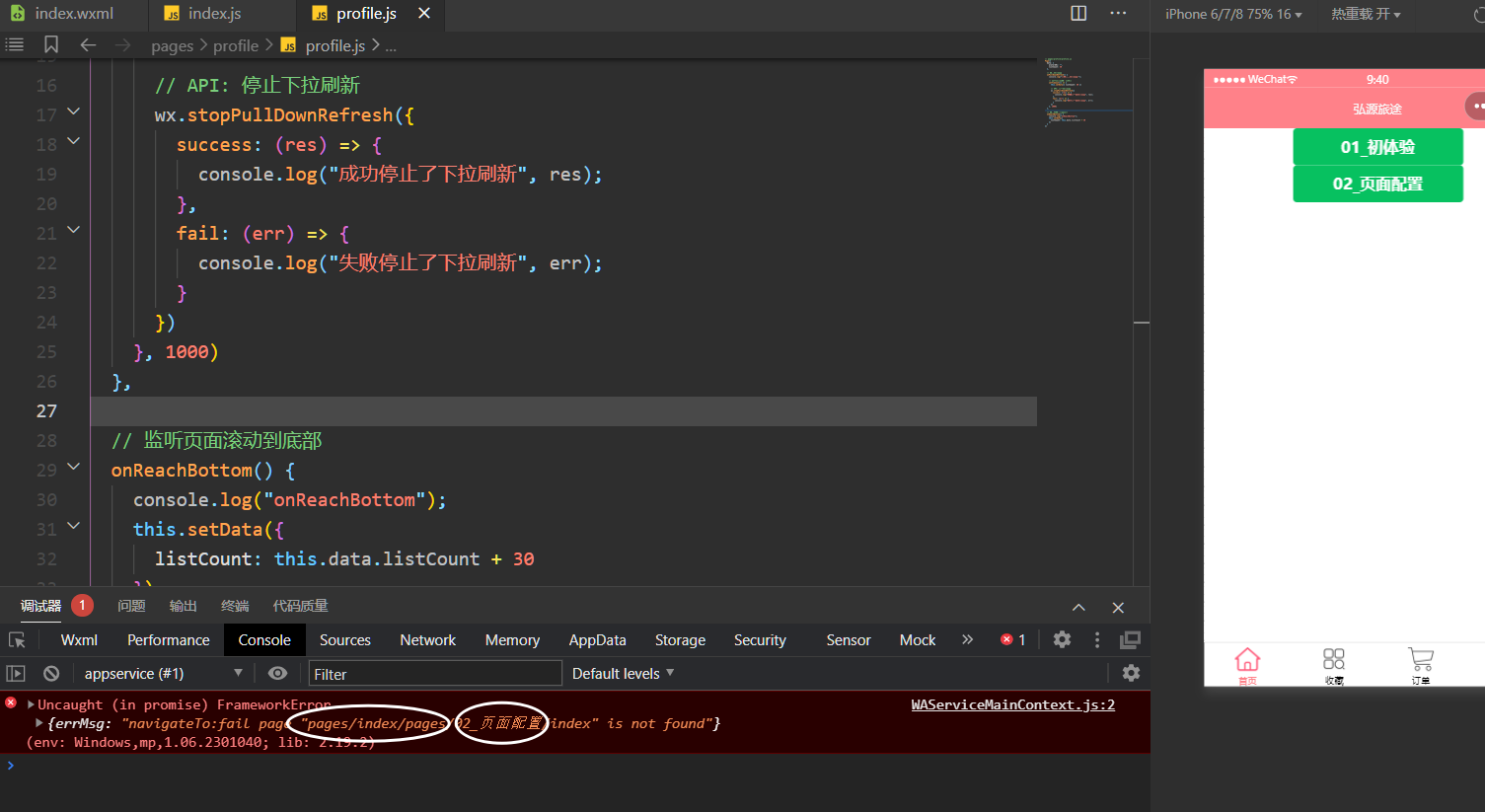Clear console with the ban icon
Image resolution: width=1485 pixels, height=812 pixels.
[x=51, y=673]
